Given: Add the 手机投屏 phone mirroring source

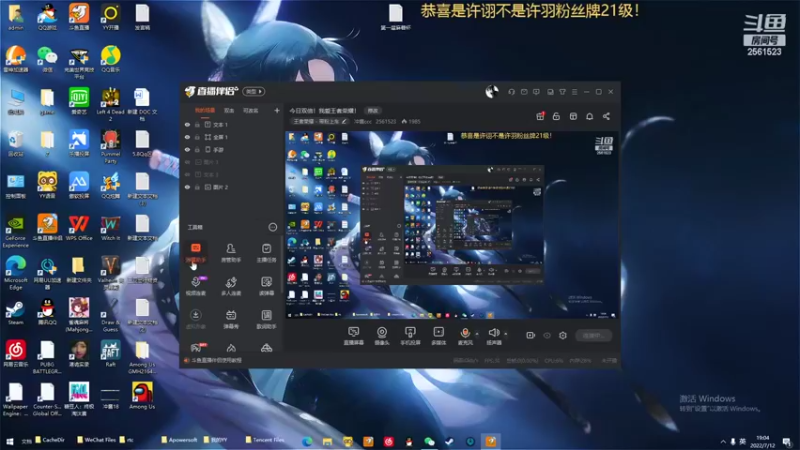Looking at the screenshot, I should (410, 336).
